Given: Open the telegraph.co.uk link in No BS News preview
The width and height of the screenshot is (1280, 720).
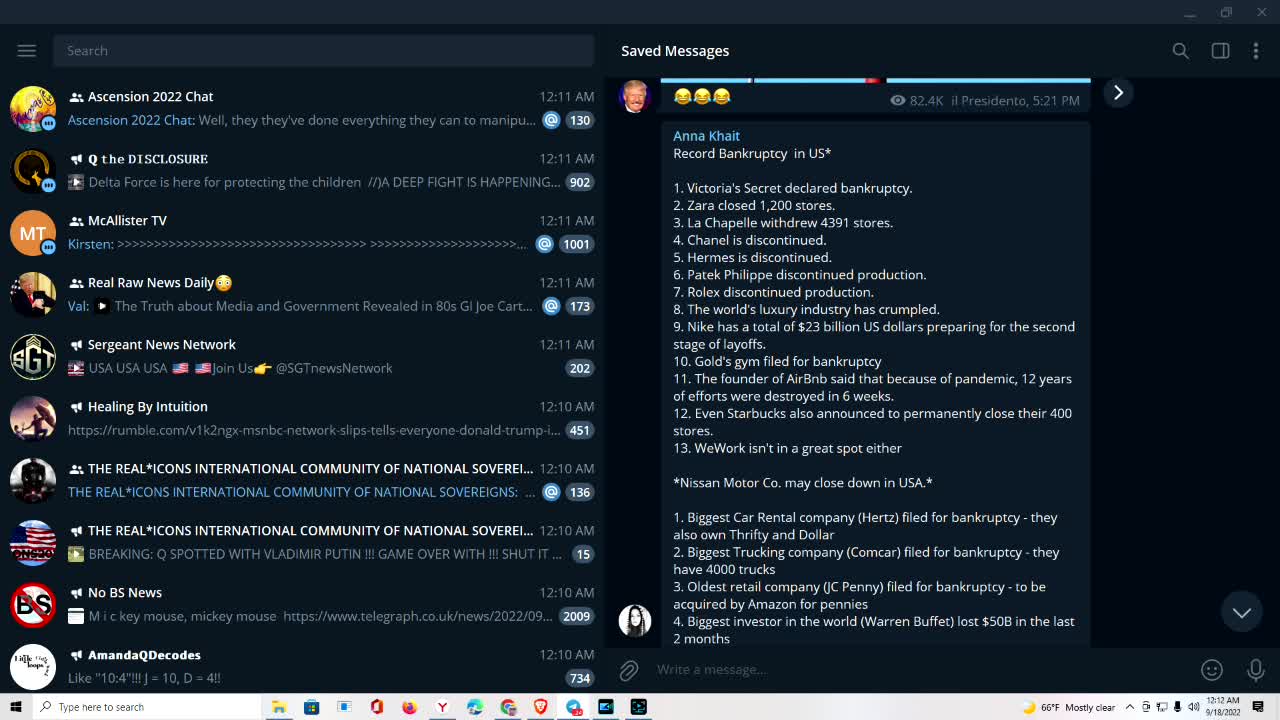Looking at the screenshot, I should coord(418,616).
